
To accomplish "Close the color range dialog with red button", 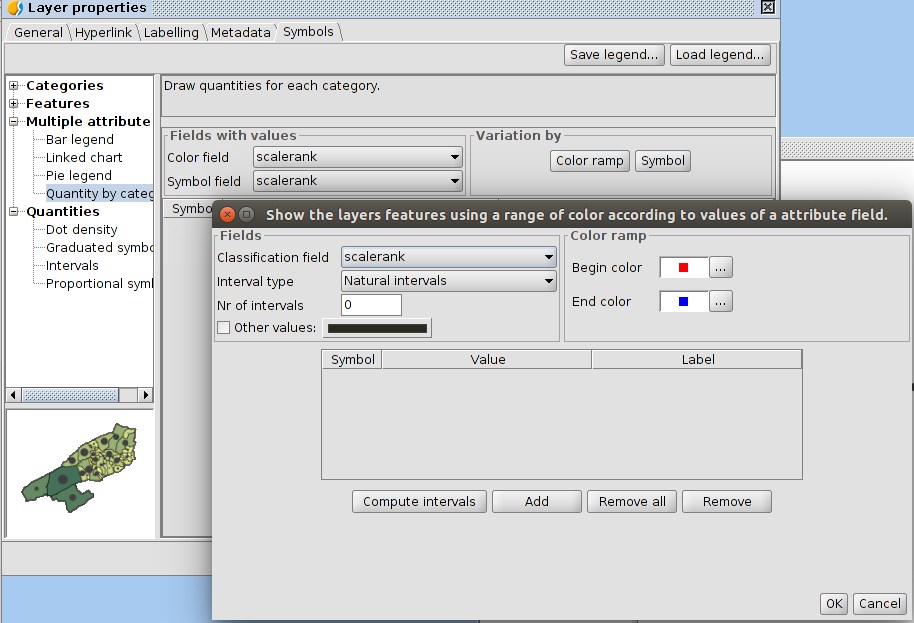I will click(x=227, y=214).
